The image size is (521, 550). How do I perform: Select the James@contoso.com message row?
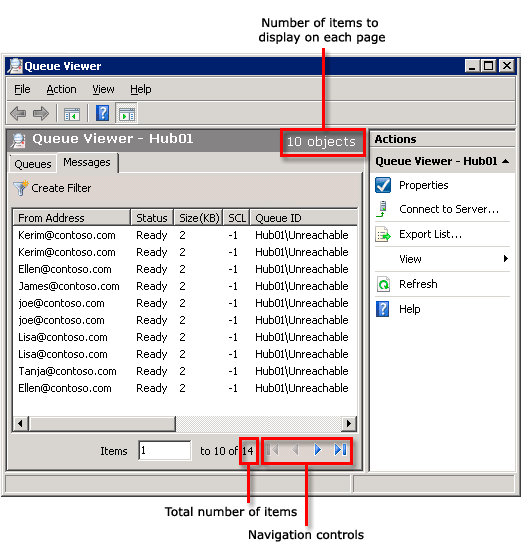coord(185,286)
